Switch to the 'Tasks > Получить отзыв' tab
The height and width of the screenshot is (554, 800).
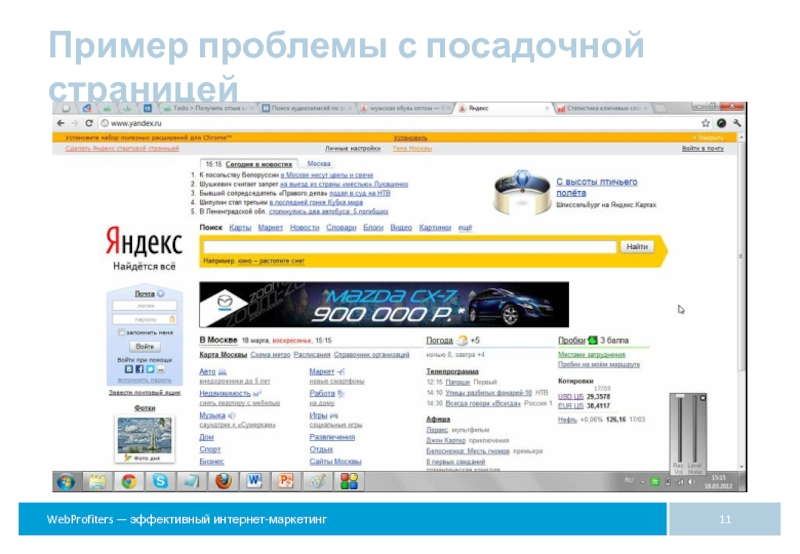(x=209, y=108)
